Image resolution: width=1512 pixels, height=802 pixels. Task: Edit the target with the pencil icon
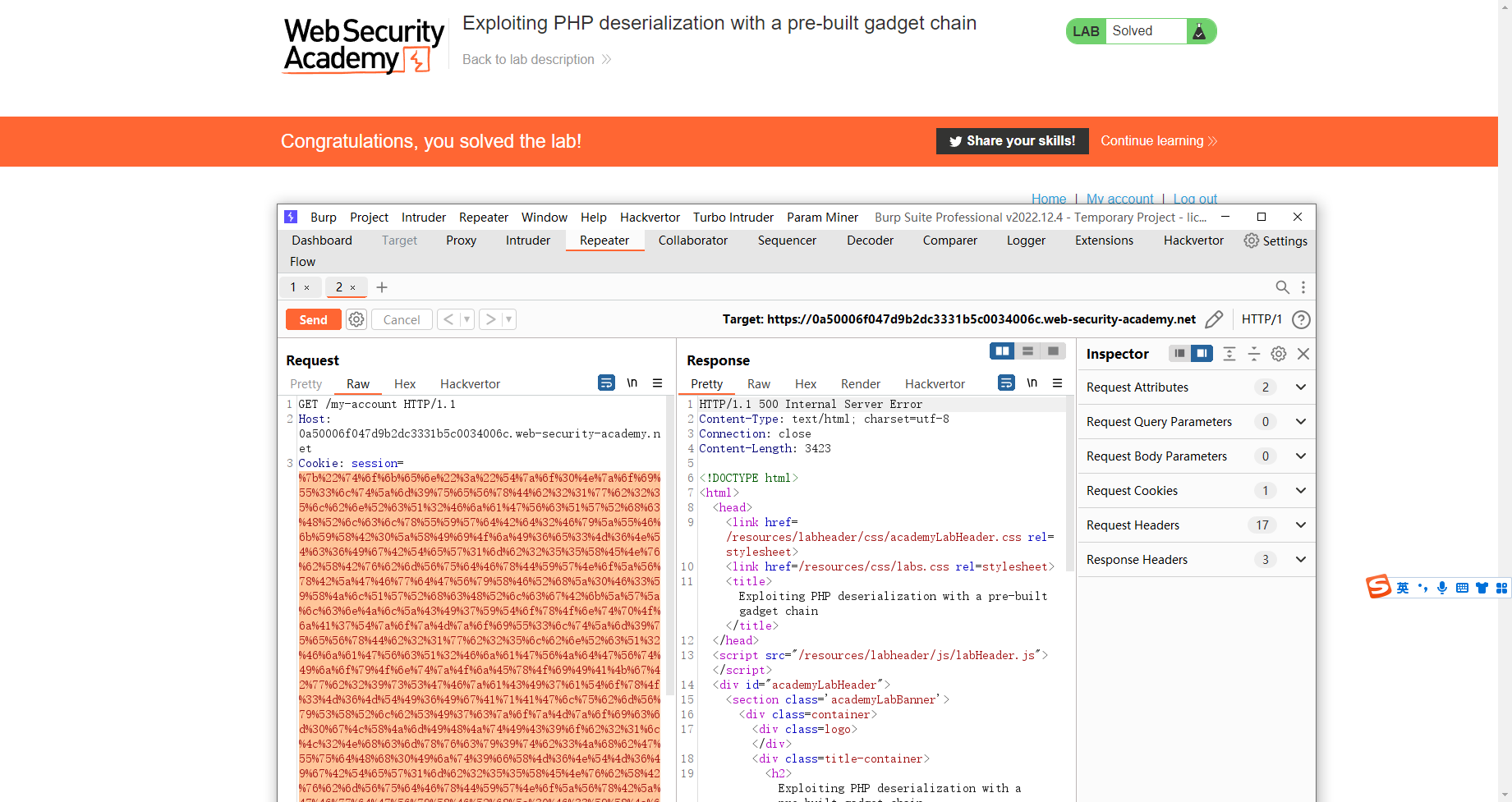click(x=1214, y=319)
